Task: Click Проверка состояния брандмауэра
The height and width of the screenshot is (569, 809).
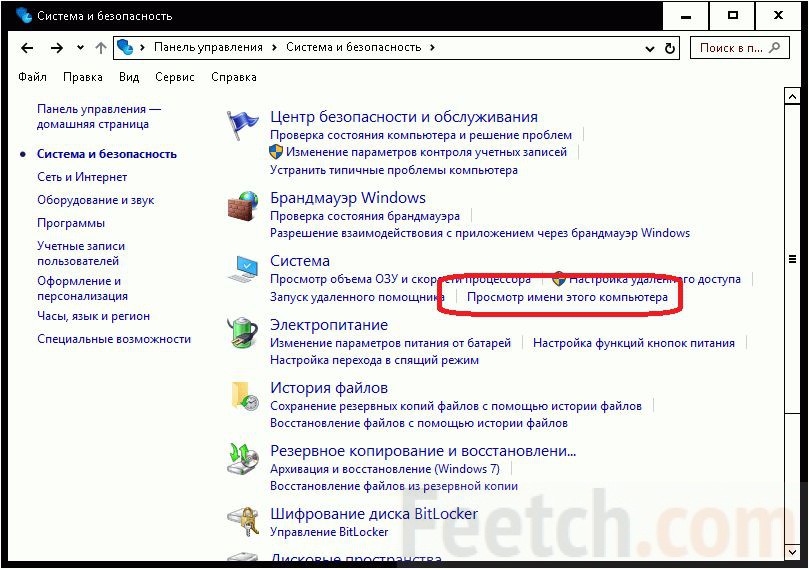Action: tap(365, 216)
